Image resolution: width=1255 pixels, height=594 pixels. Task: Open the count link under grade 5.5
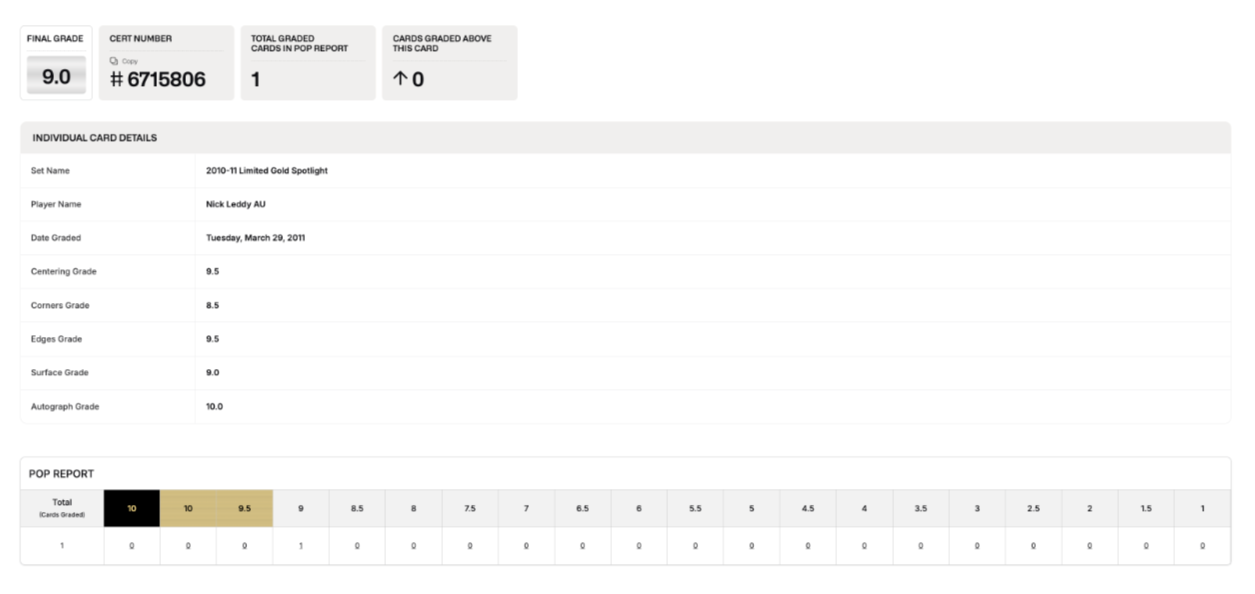(695, 546)
